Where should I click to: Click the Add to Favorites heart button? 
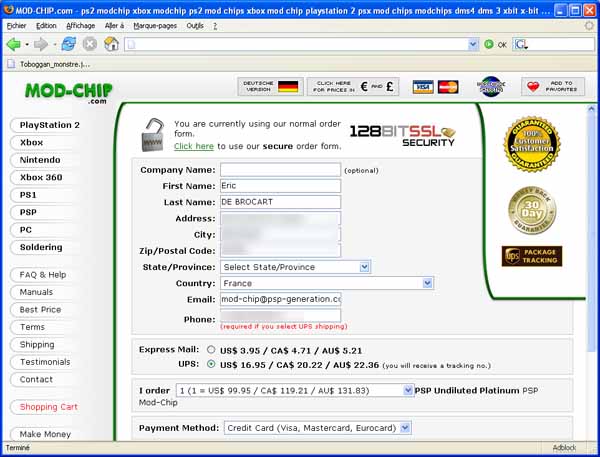tap(553, 87)
